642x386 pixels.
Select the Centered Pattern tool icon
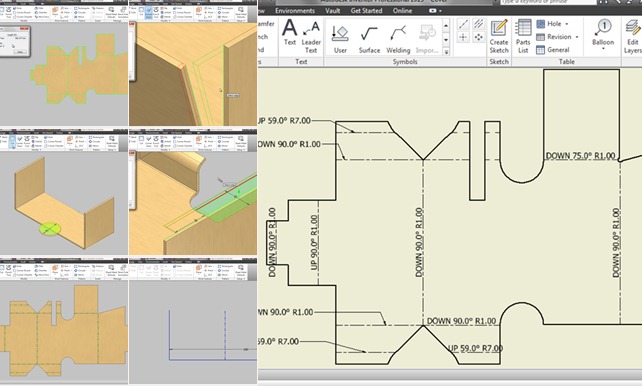click(478, 38)
